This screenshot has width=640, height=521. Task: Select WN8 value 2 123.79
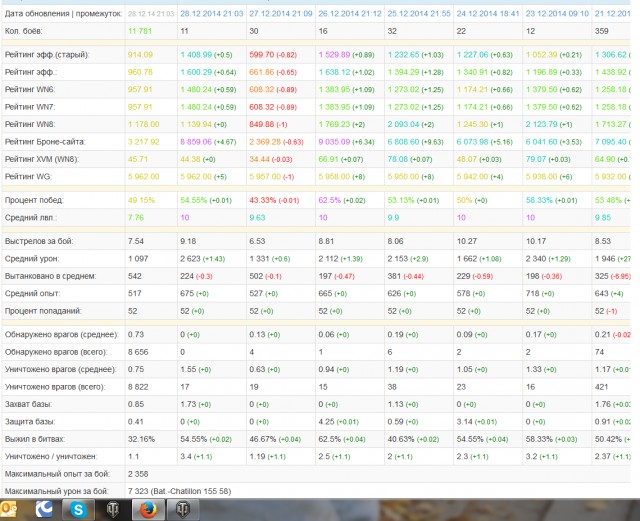[x=542, y=124]
